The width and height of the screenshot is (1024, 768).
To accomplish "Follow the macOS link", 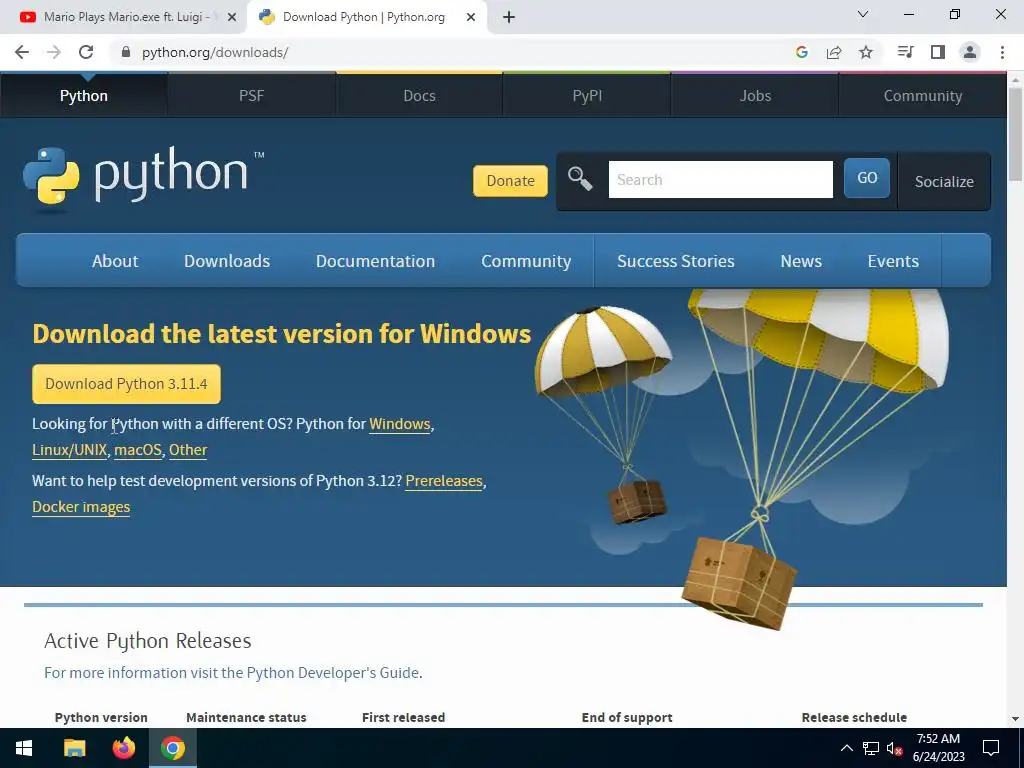I will pyautogui.click(x=138, y=450).
